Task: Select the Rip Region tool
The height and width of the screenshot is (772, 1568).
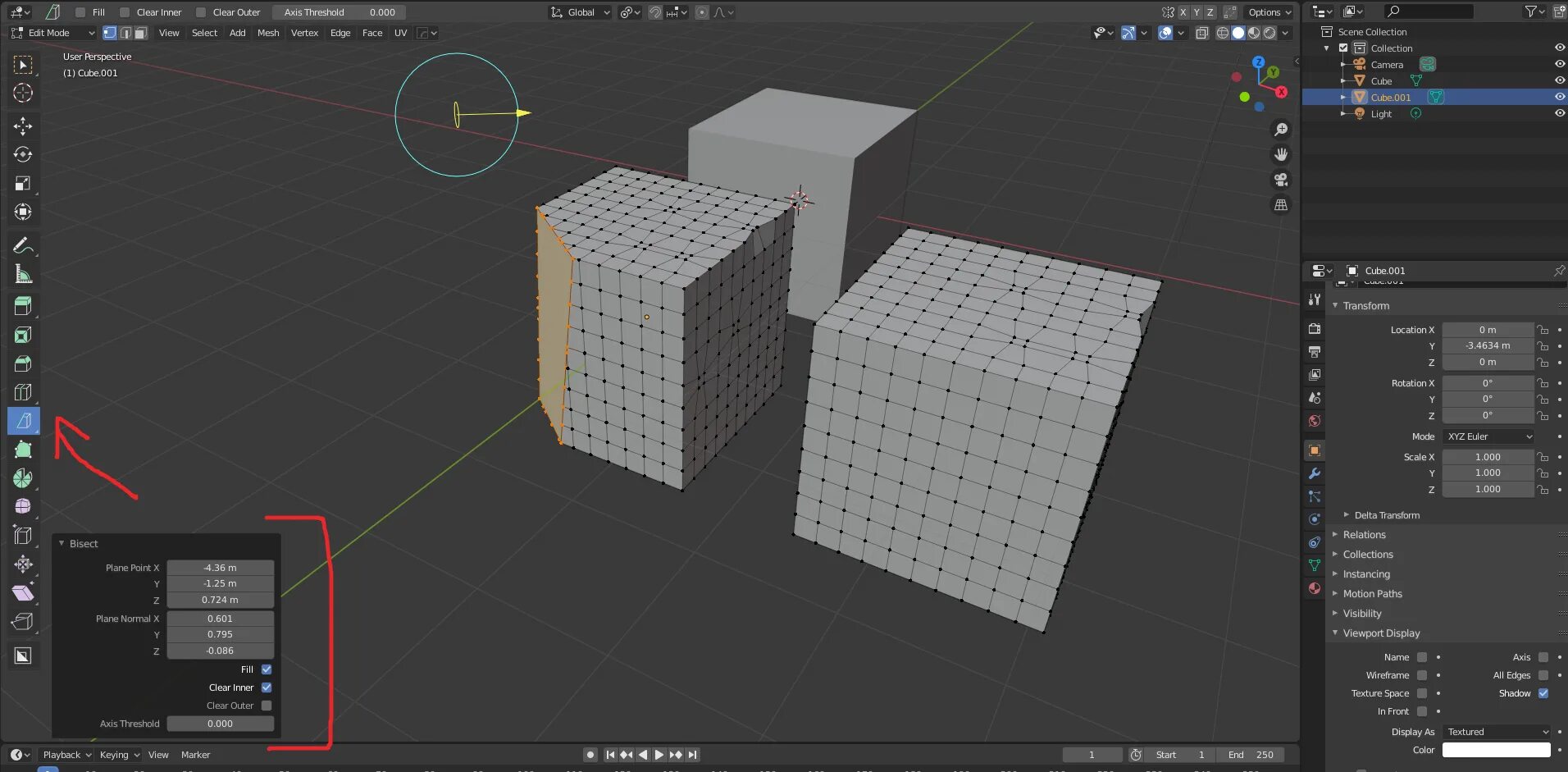Action: click(23, 622)
